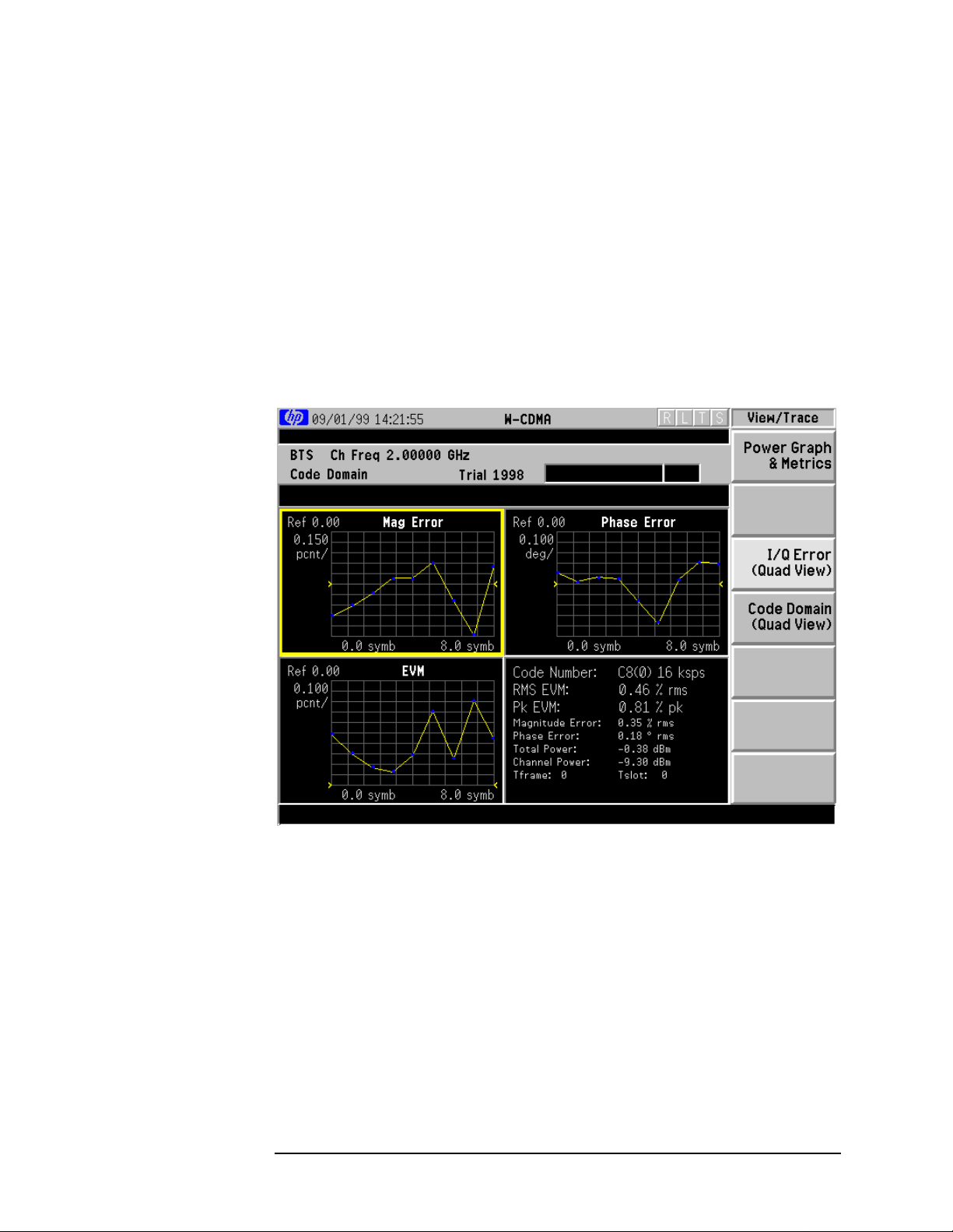This screenshot has width=953, height=1232.
Task: Click the Trial 1998 label
Action: (x=492, y=475)
